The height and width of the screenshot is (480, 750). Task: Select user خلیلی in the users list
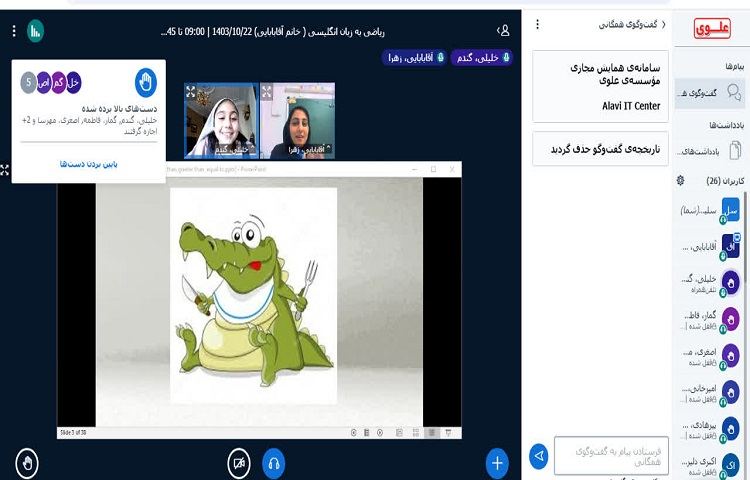[x=710, y=283]
